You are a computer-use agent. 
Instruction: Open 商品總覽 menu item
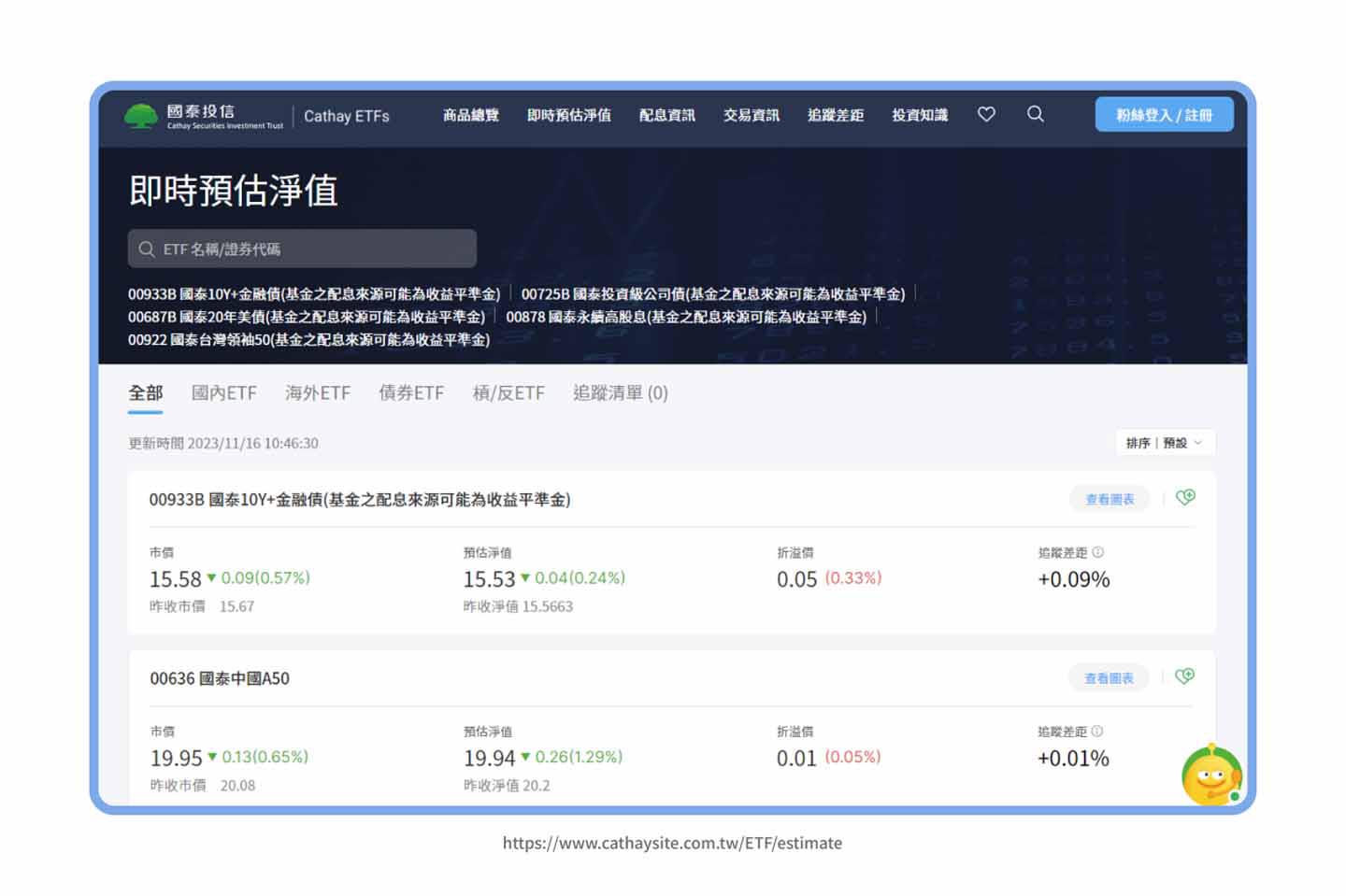[471, 115]
